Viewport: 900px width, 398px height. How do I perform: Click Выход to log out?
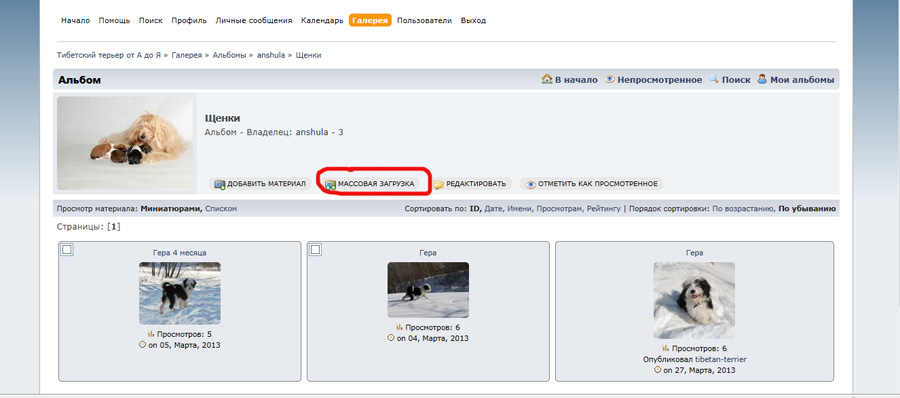(x=474, y=21)
